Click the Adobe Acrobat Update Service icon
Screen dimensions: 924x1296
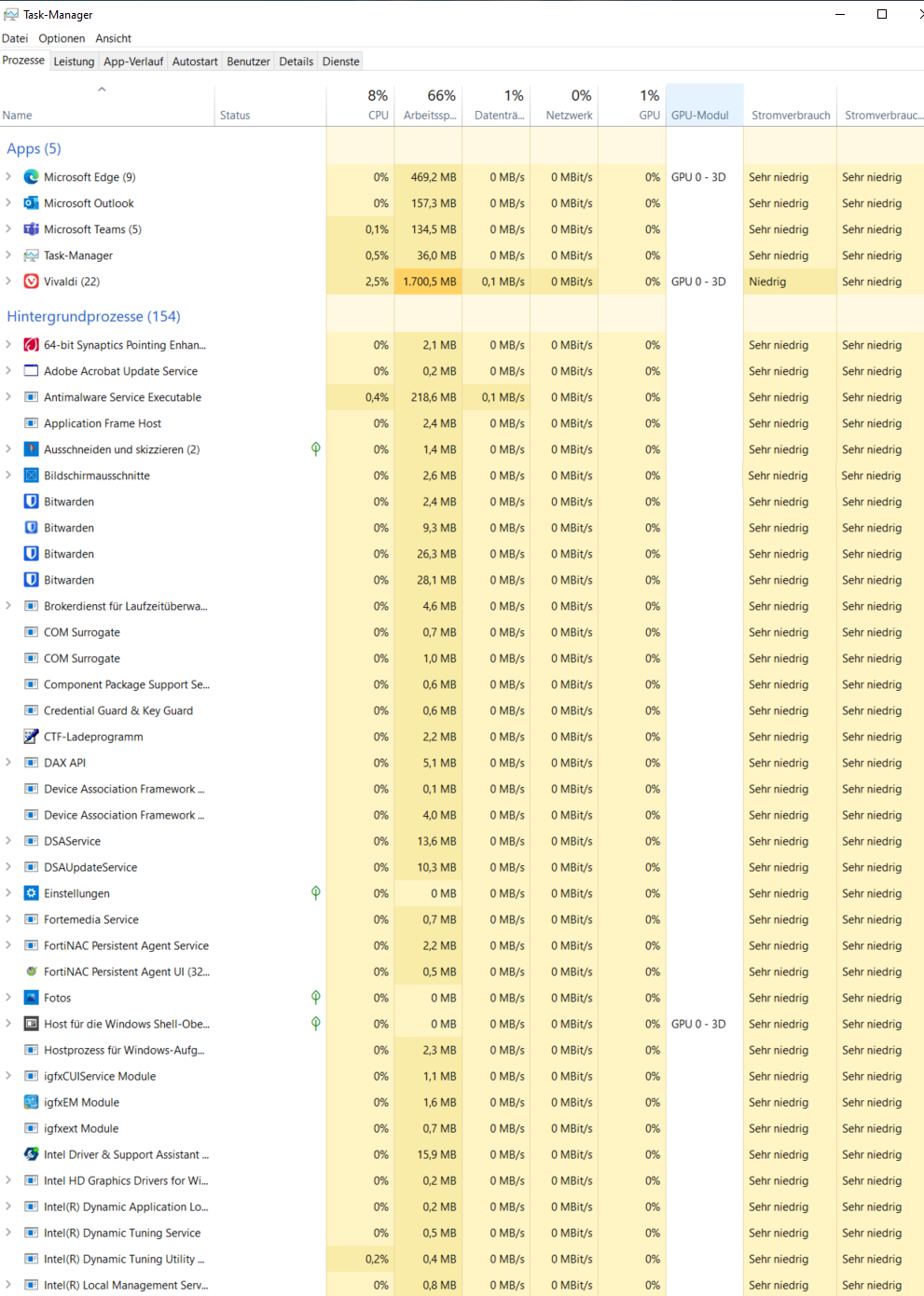pyautogui.click(x=31, y=371)
